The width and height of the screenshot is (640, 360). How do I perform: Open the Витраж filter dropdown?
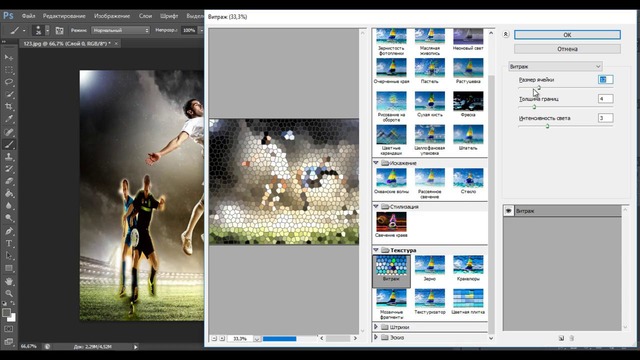(555, 66)
